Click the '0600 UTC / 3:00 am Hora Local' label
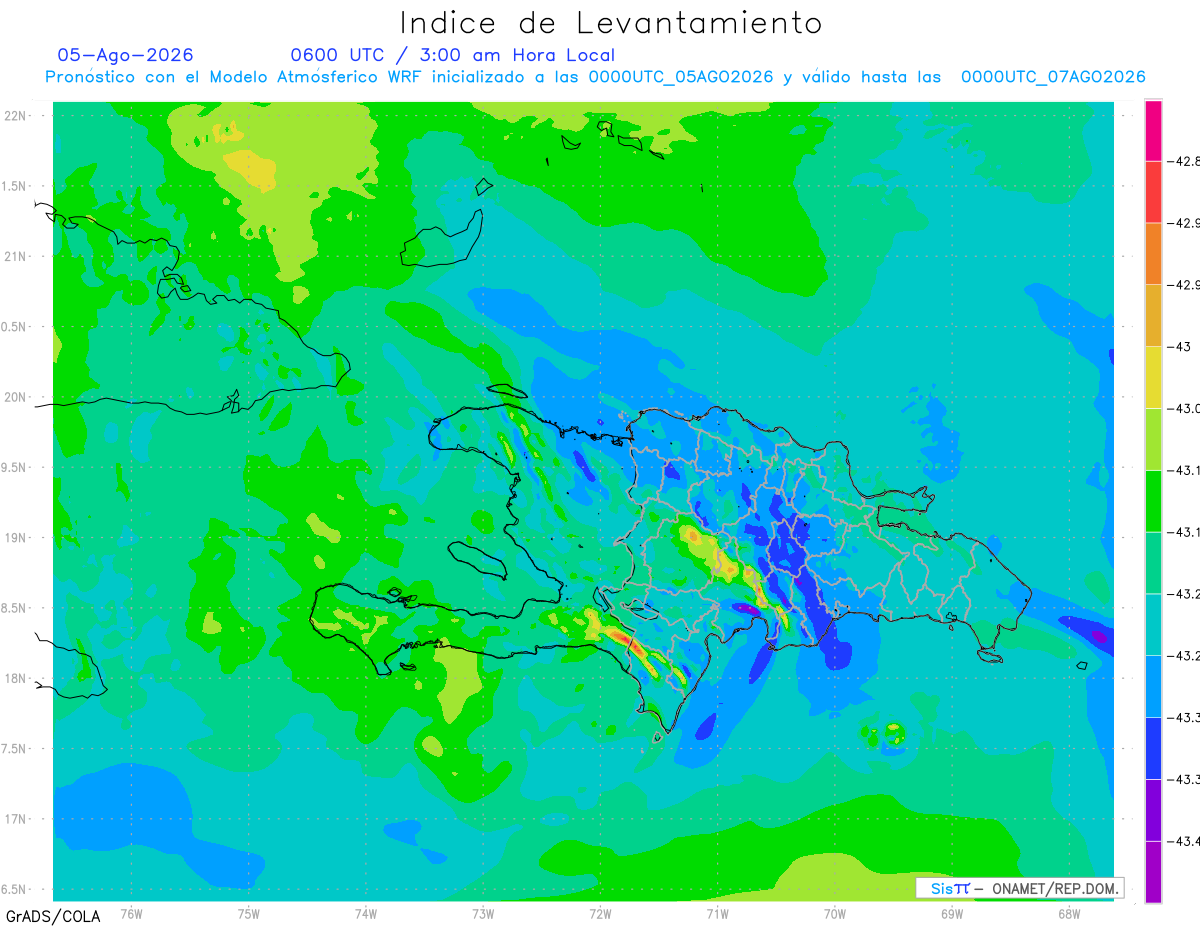 point(452,55)
